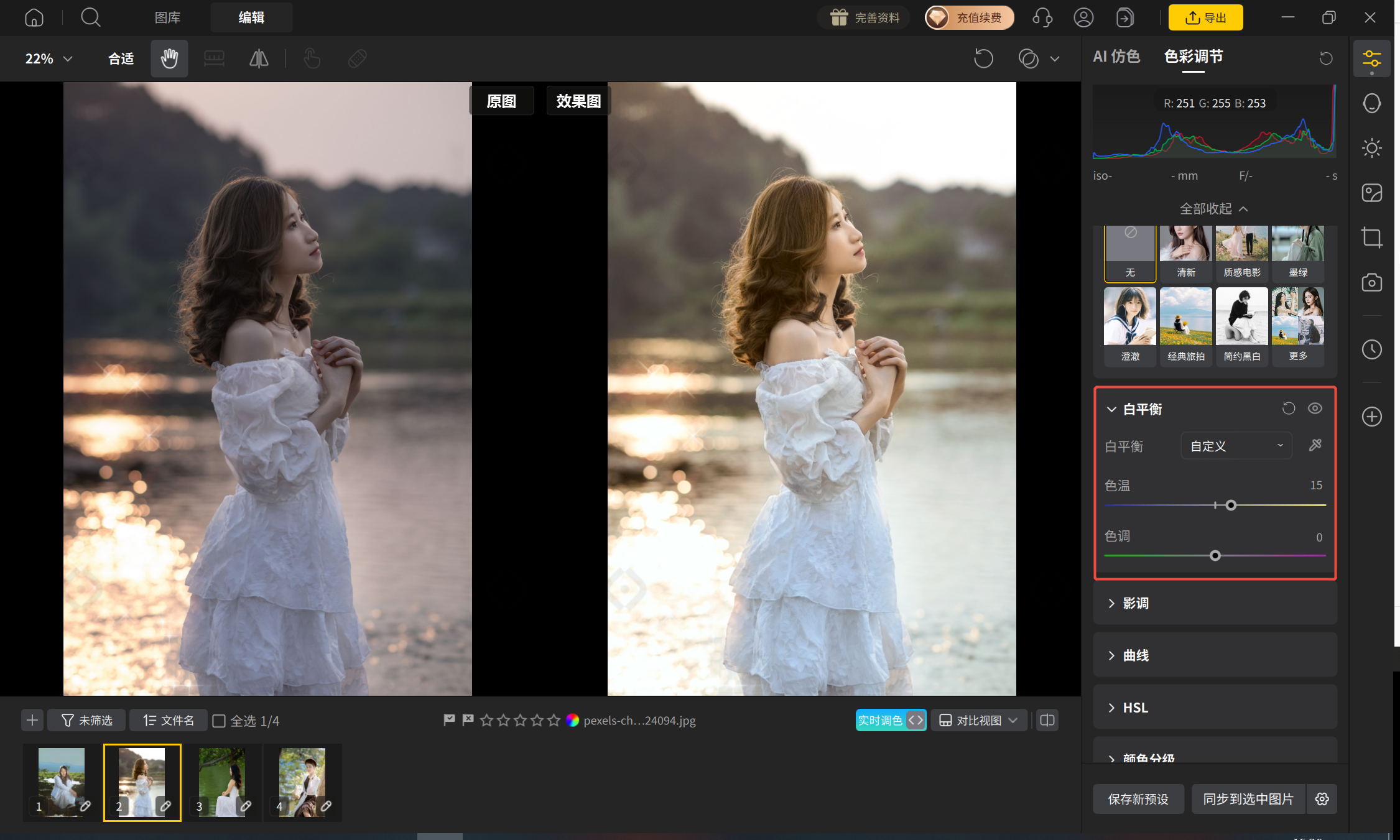The image size is (1400, 840).
Task: Click the undo rotate arrow in toolbar
Action: click(x=983, y=58)
